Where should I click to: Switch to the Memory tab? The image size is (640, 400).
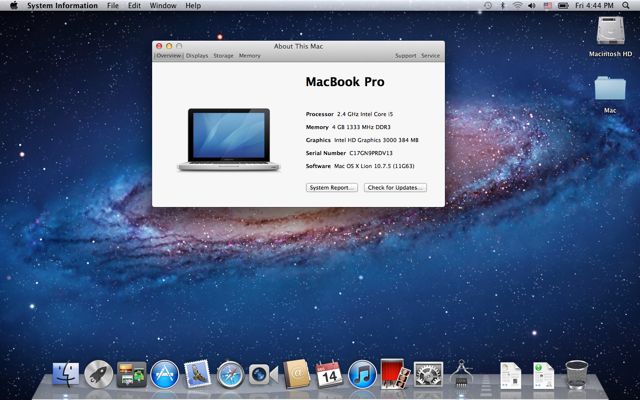tap(249, 56)
